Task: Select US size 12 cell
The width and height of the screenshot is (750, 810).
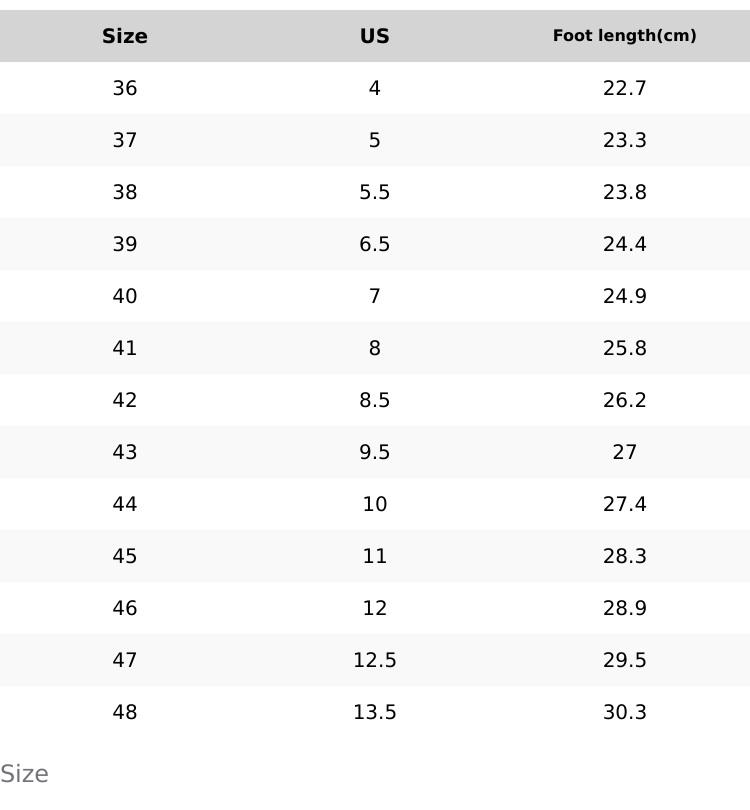Action: pyautogui.click(x=375, y=608)
